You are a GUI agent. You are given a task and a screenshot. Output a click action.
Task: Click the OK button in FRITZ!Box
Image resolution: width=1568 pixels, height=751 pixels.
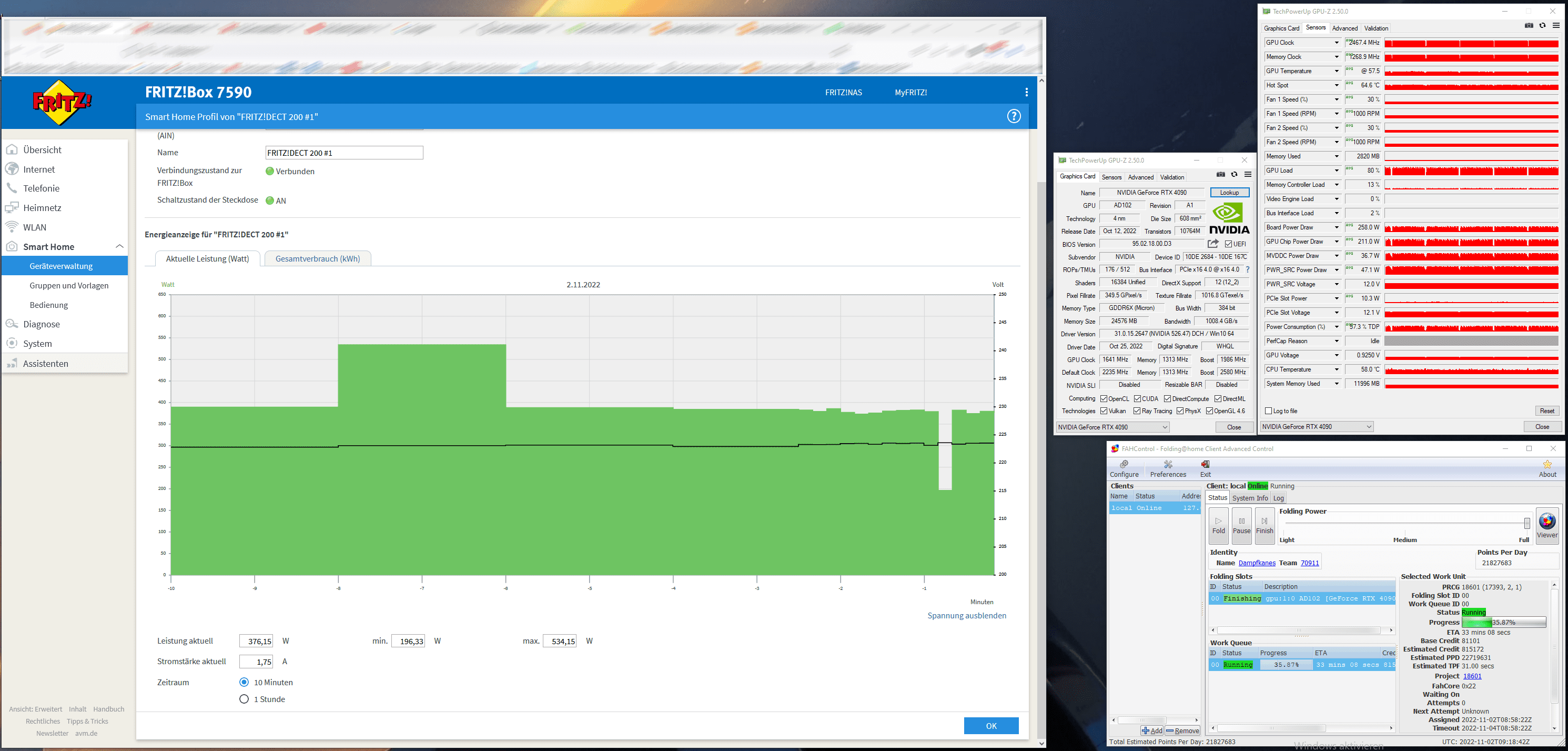pos(991,725)
